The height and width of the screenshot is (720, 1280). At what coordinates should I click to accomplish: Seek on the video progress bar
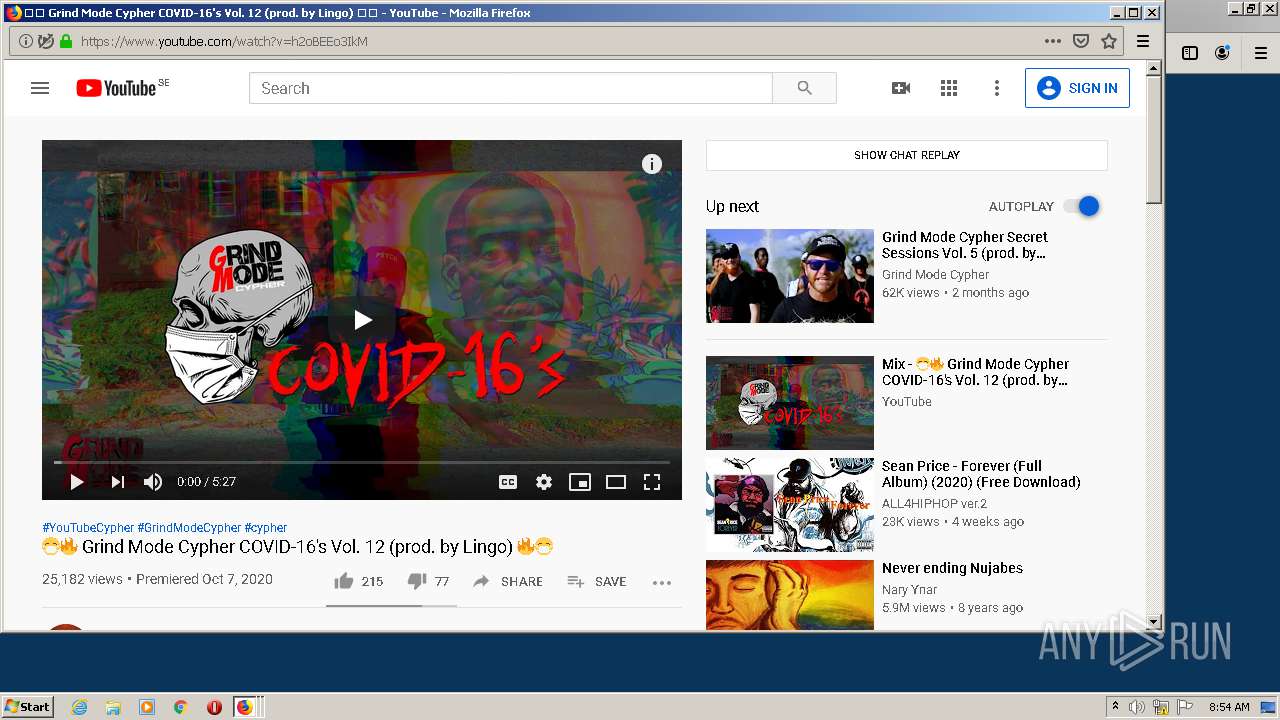362,462
